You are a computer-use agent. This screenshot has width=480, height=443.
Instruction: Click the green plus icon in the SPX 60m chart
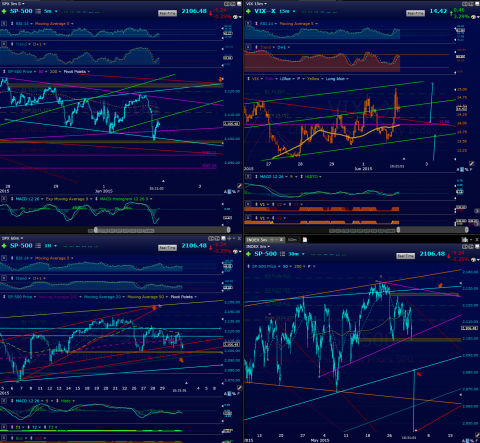4,246
